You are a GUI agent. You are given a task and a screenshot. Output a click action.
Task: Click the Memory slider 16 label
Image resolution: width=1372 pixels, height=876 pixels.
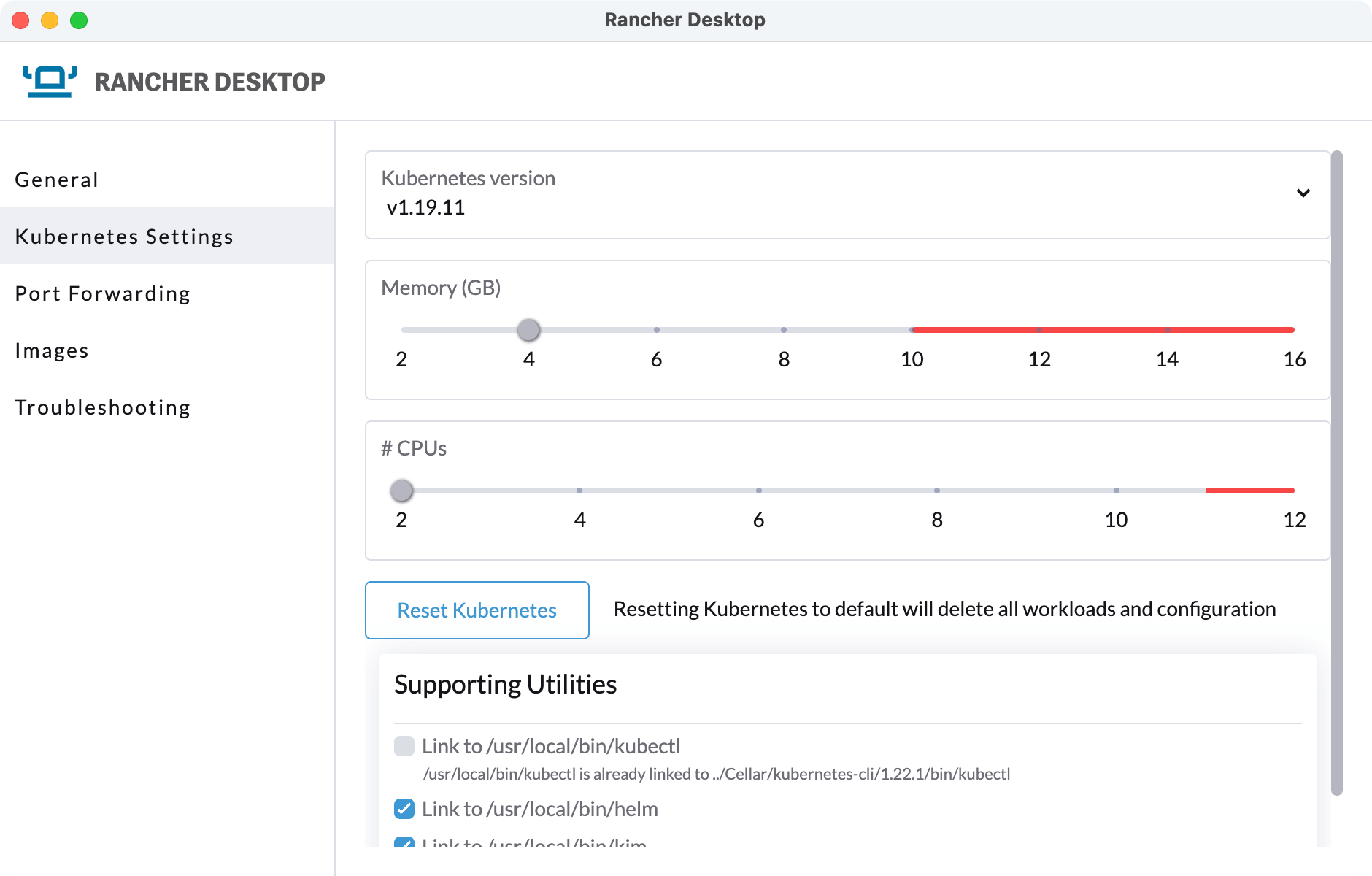click(x=1295, y=359)
